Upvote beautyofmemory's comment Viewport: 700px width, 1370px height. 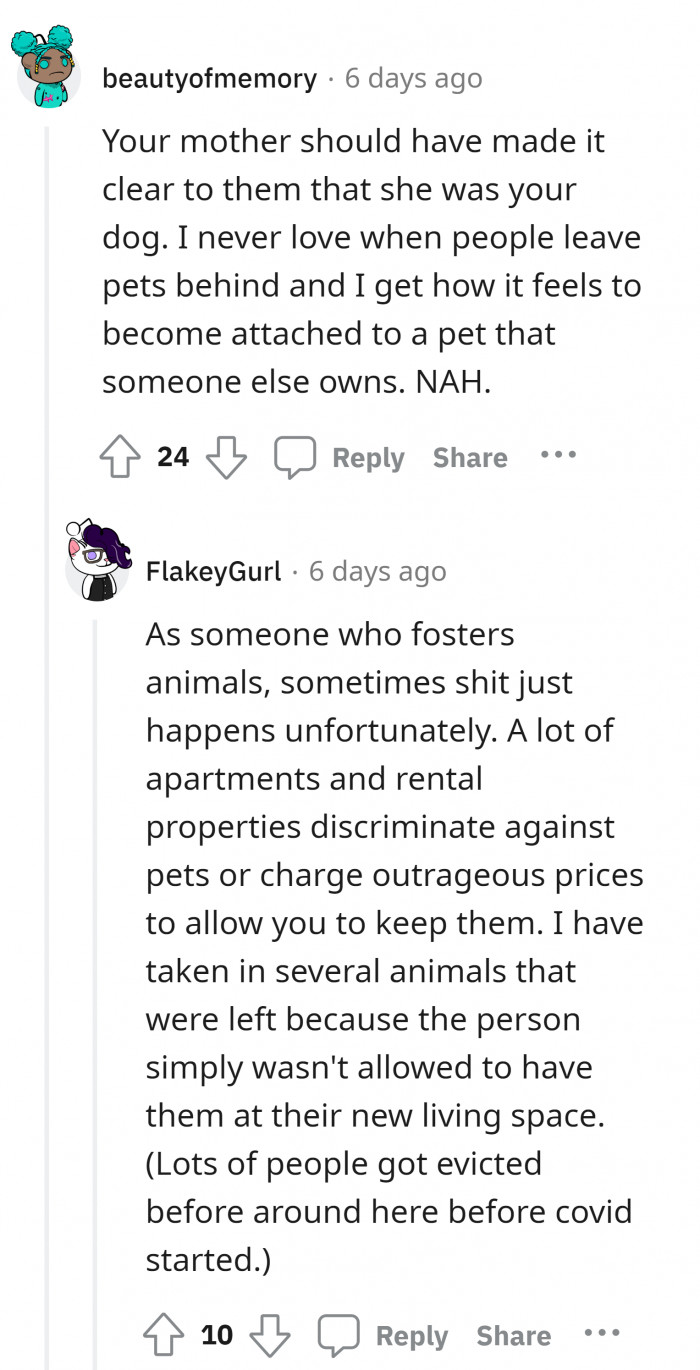click(x=122, y=456)
